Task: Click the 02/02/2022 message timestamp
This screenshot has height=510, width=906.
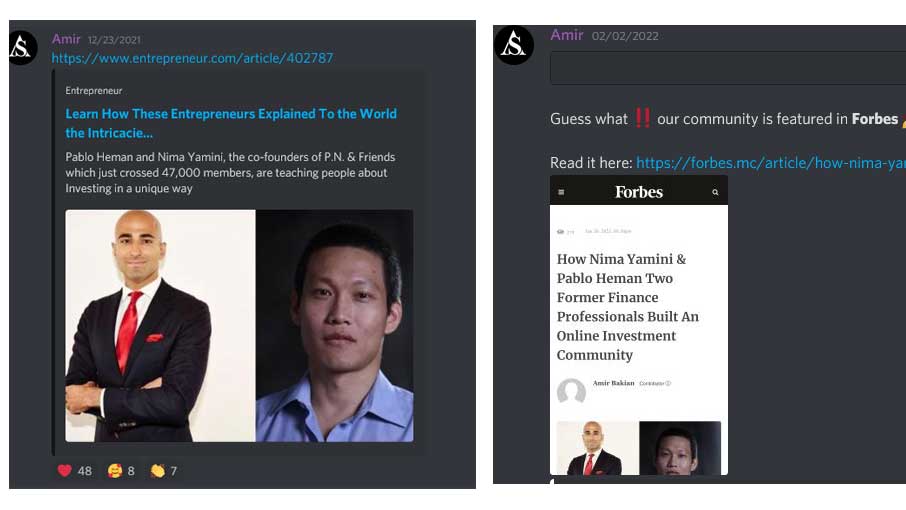Action: coord(625,36)
